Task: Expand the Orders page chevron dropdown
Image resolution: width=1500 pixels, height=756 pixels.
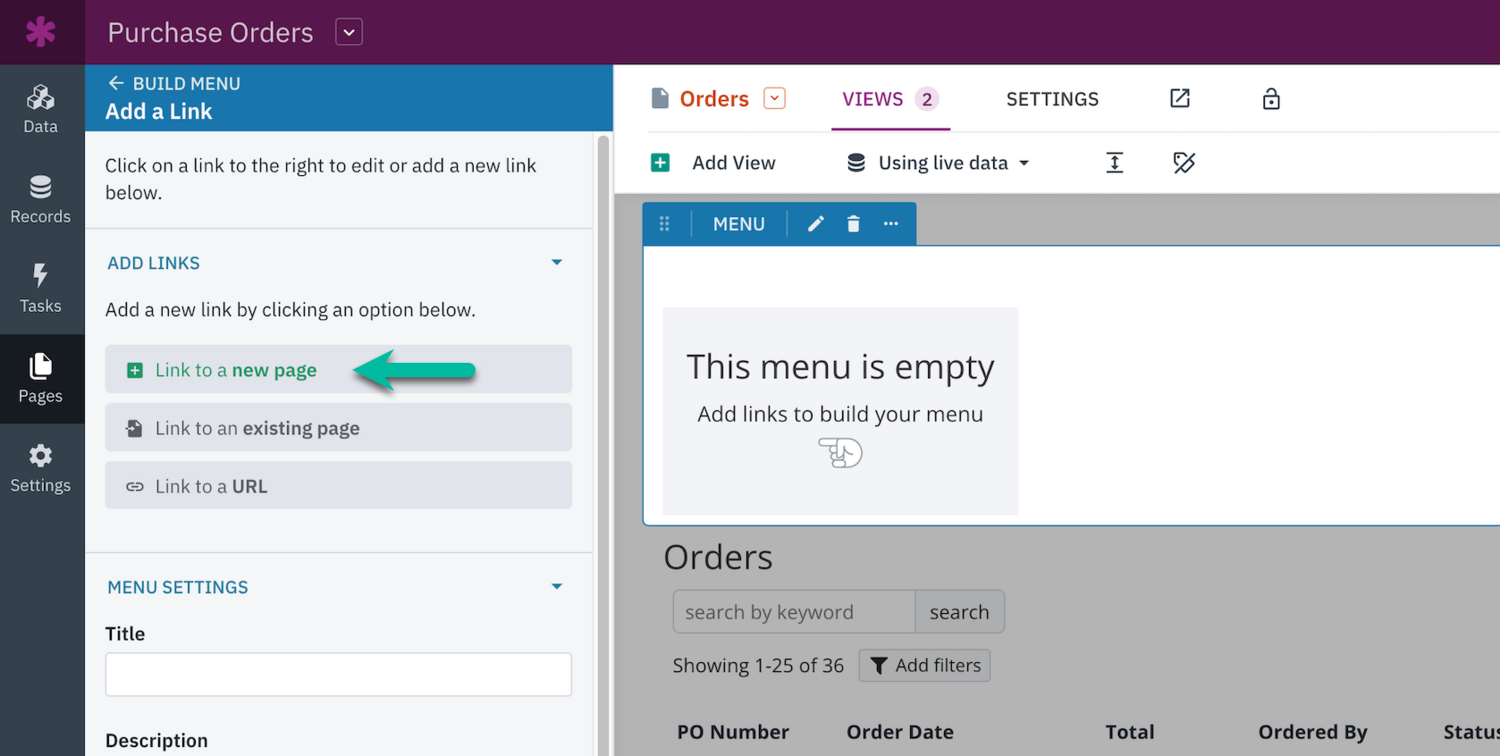Action: click(x=773, y=98)
